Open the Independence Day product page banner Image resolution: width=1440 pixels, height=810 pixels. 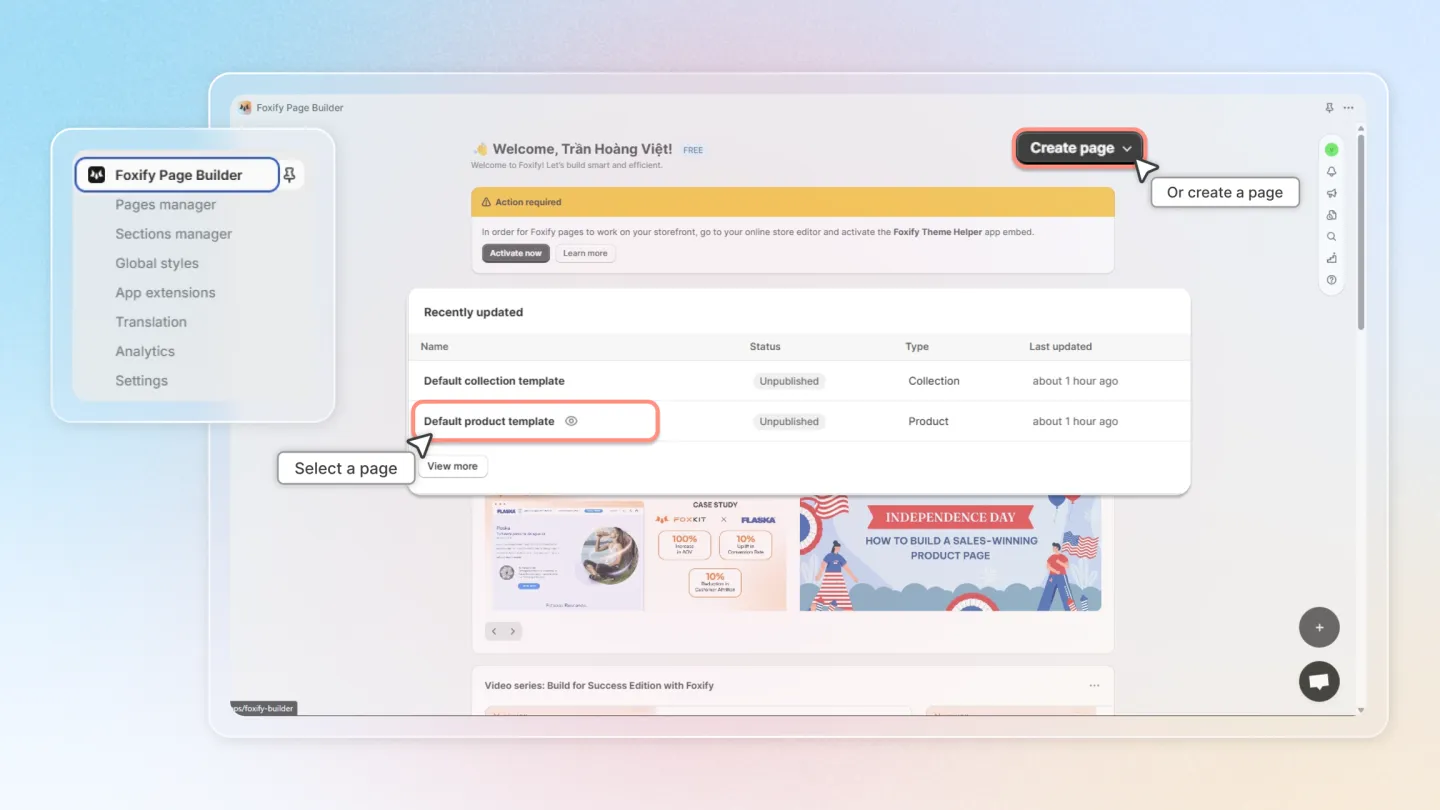point(950,554)
